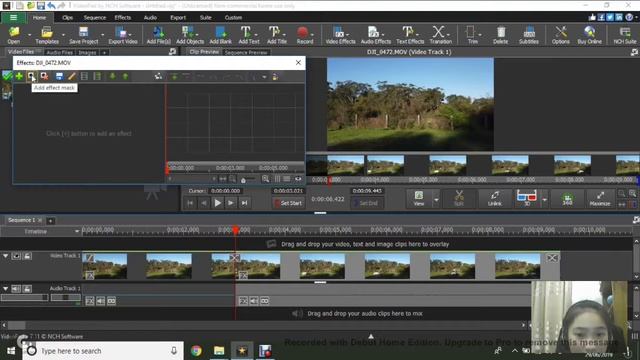640x360 pixels.
Task: Click the Save Project icon
Action: (84, 35)
